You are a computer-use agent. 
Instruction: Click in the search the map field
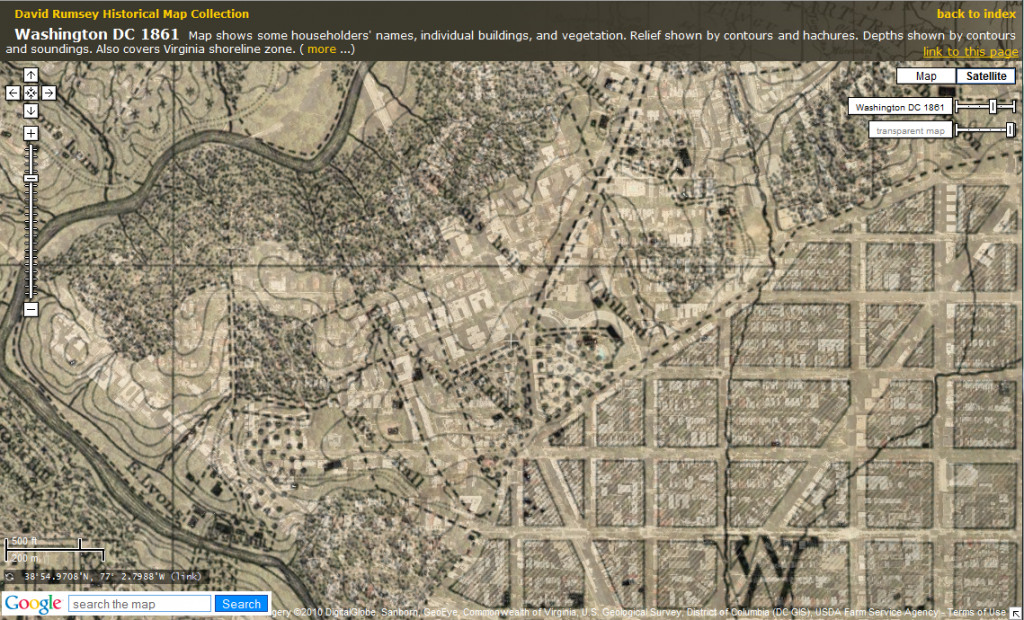pyautogui.click(x=140, y=604)
